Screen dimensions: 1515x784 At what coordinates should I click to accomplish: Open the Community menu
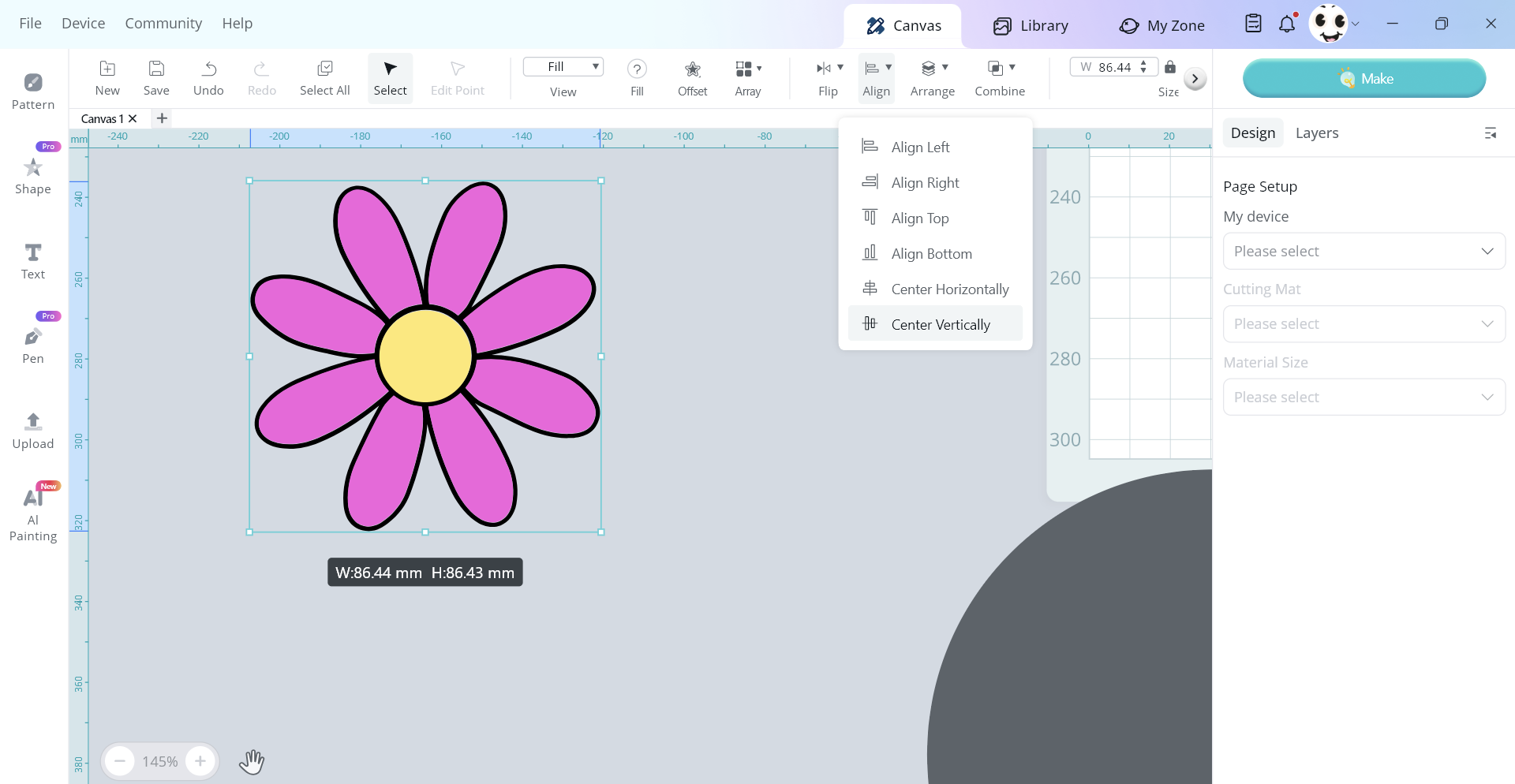coord(163,24)
